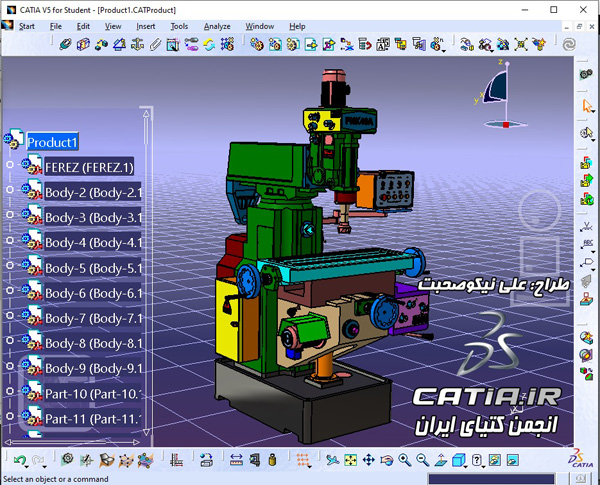
Task: Click the Change Constraint icon with circular arrows
Action: tap(209, 44)
